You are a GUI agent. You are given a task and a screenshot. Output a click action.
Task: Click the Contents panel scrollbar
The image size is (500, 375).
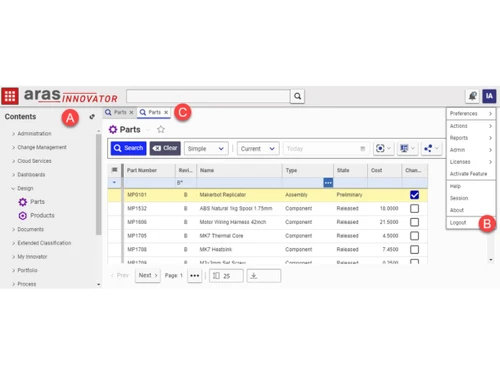[x=98, y=185]
